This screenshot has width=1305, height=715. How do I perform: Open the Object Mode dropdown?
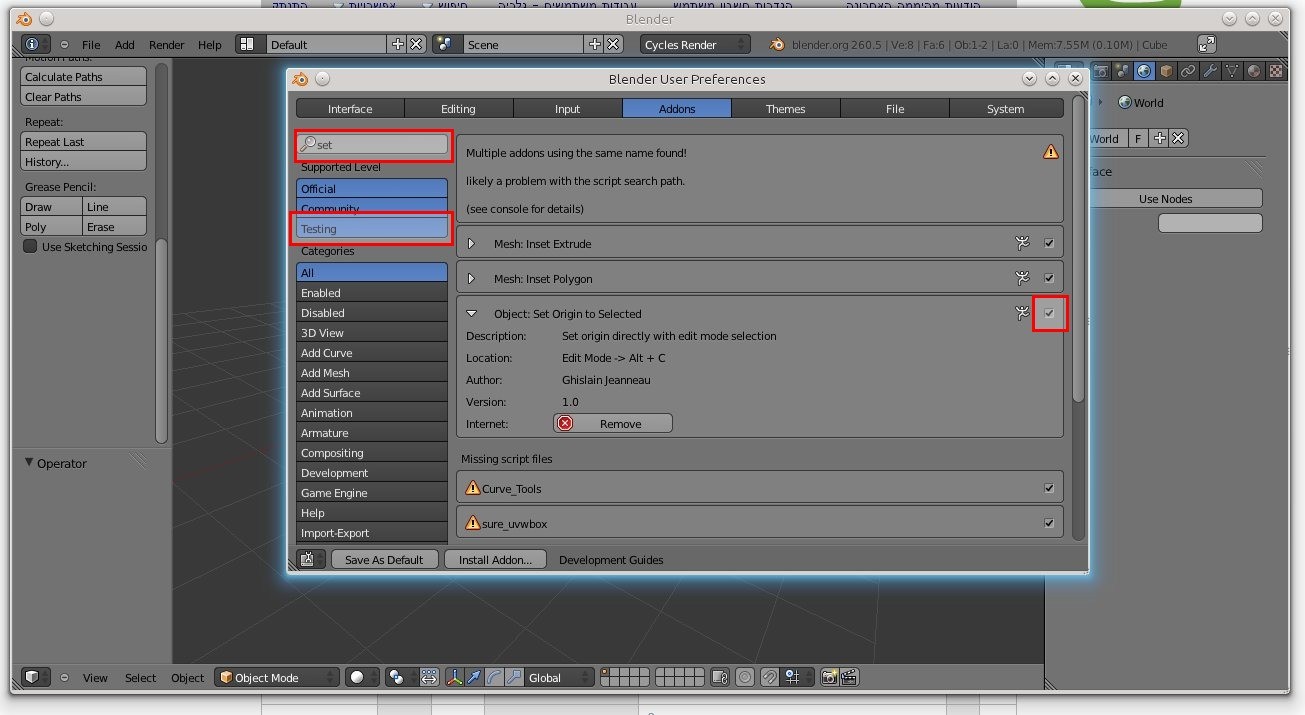[277, 677]
